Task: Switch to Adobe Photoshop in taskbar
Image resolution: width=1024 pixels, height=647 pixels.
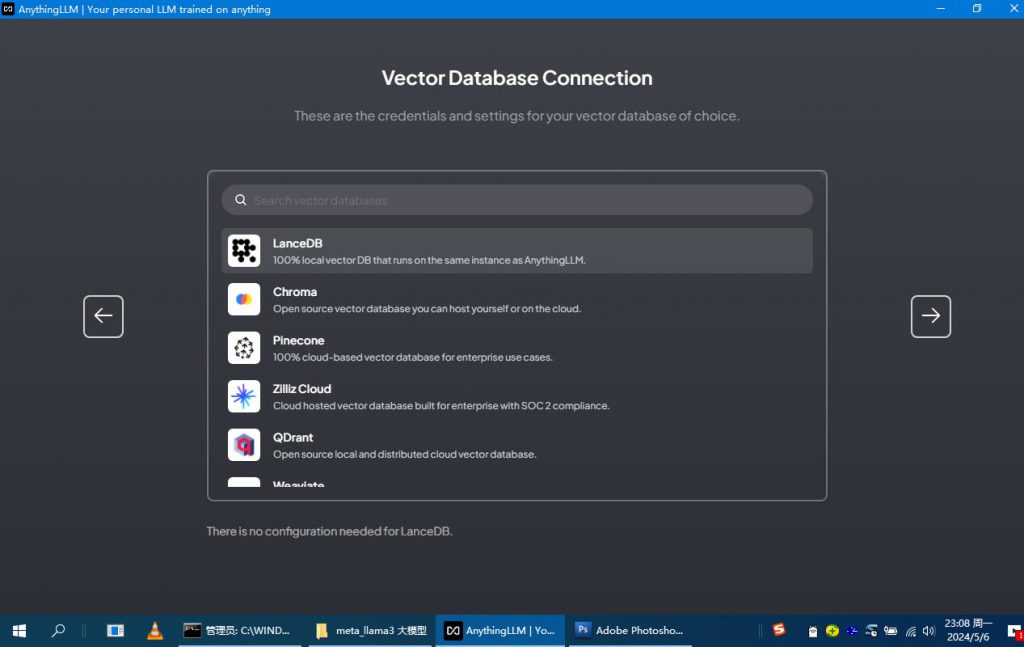Action: point(630,631)
